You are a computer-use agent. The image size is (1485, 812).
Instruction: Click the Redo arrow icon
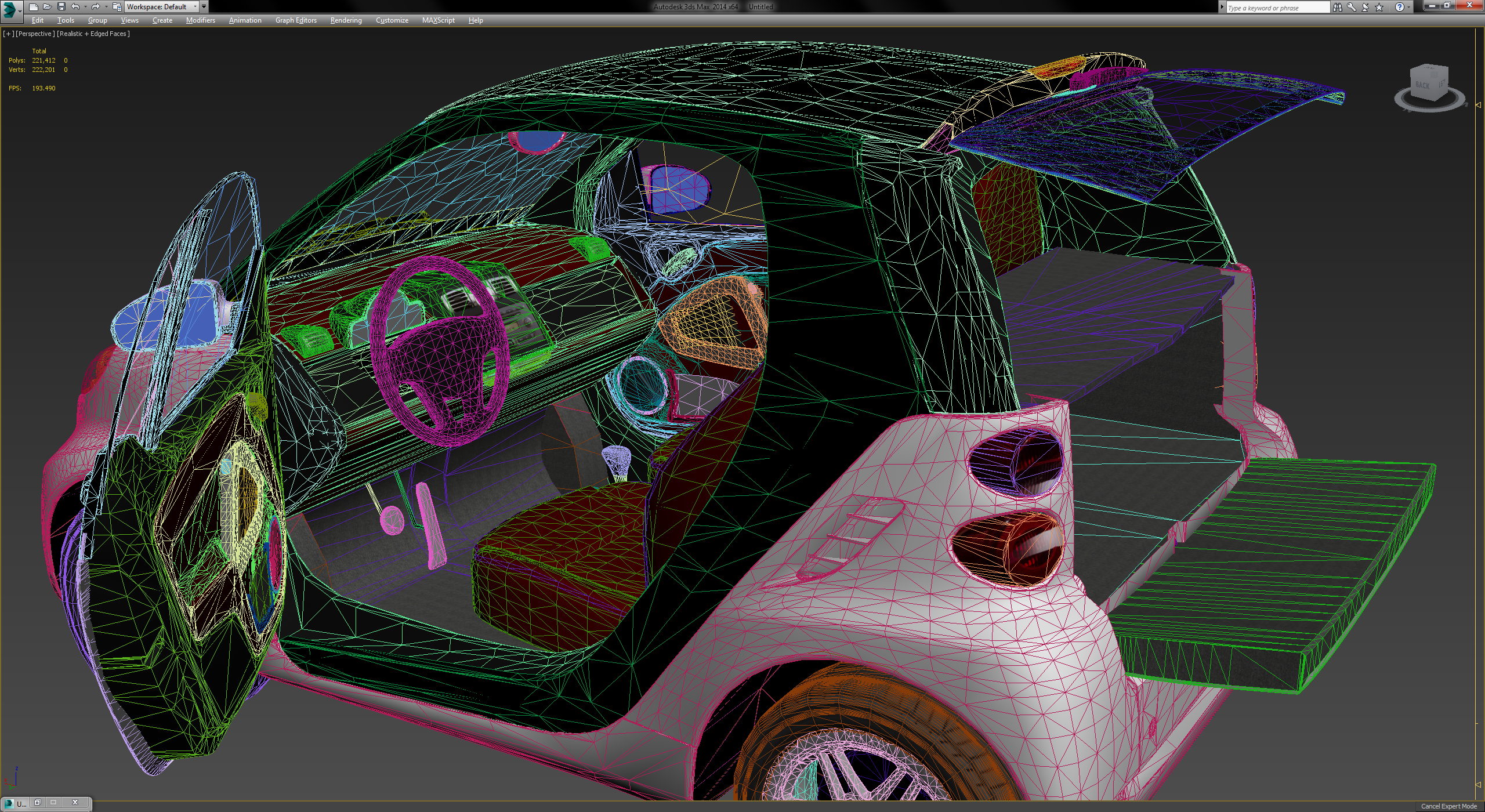coord(96,7)
